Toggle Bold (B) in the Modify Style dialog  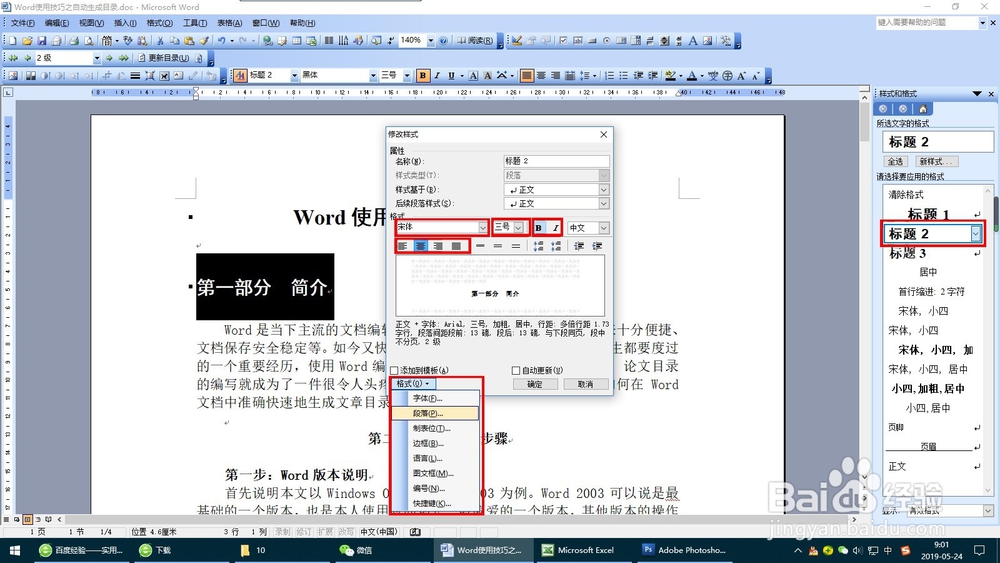(539, 228)
